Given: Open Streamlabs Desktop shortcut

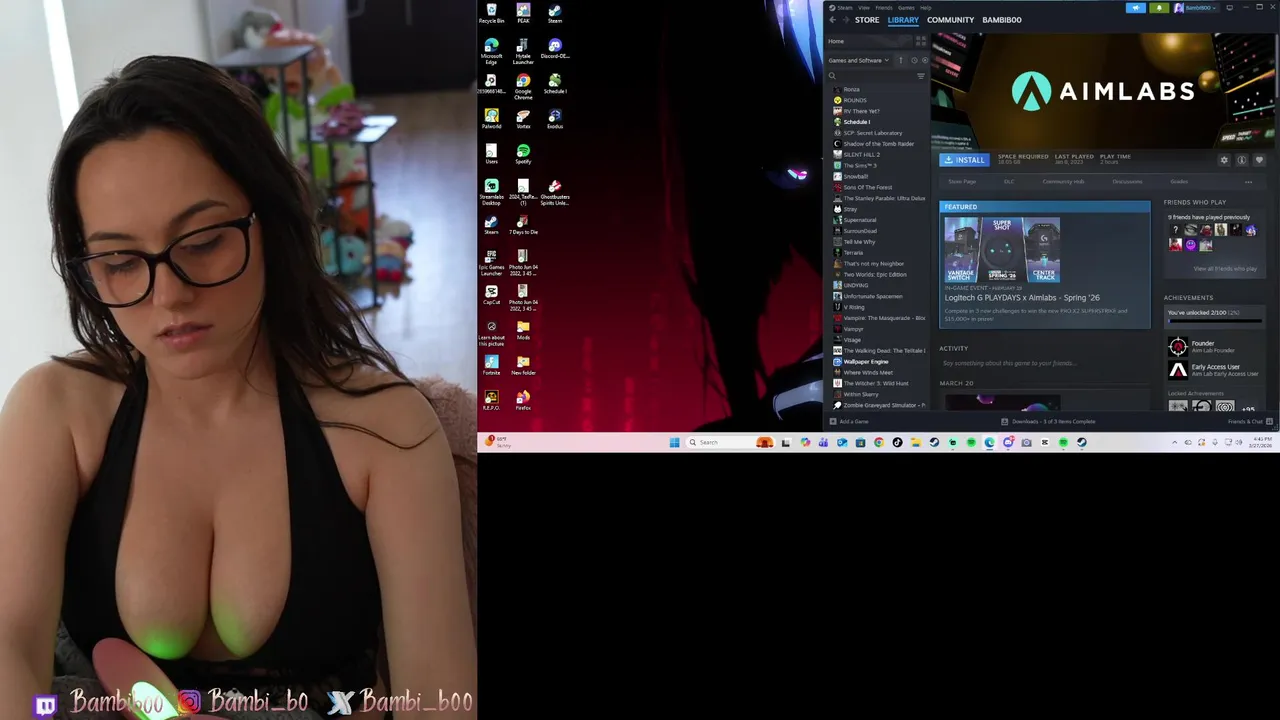Looking at the screenshot, I should [491, 192].
